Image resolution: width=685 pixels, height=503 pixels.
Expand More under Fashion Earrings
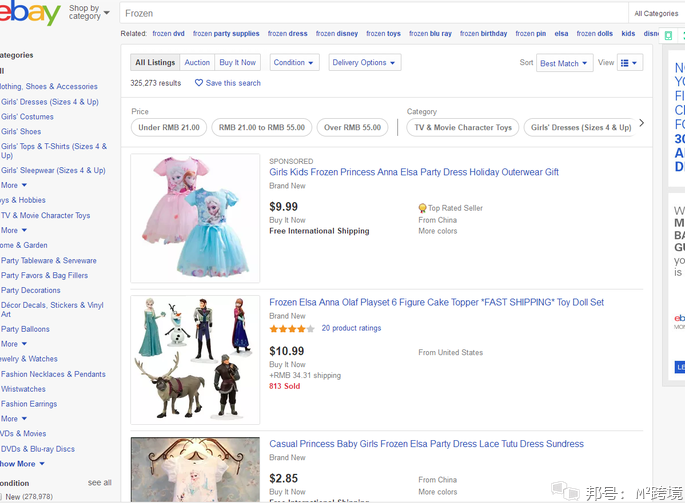click(x=14, y=419)
